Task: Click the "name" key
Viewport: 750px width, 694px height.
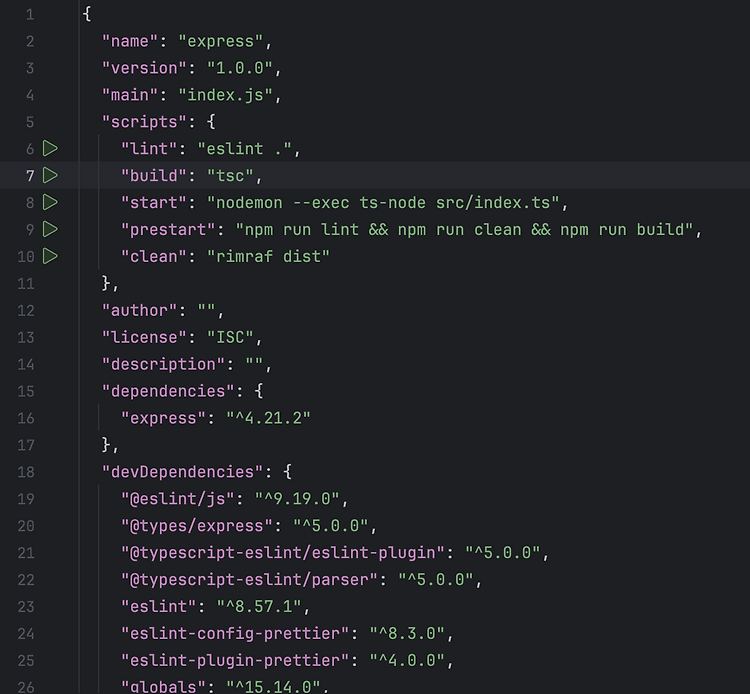Action: click(x=130, y=41)
